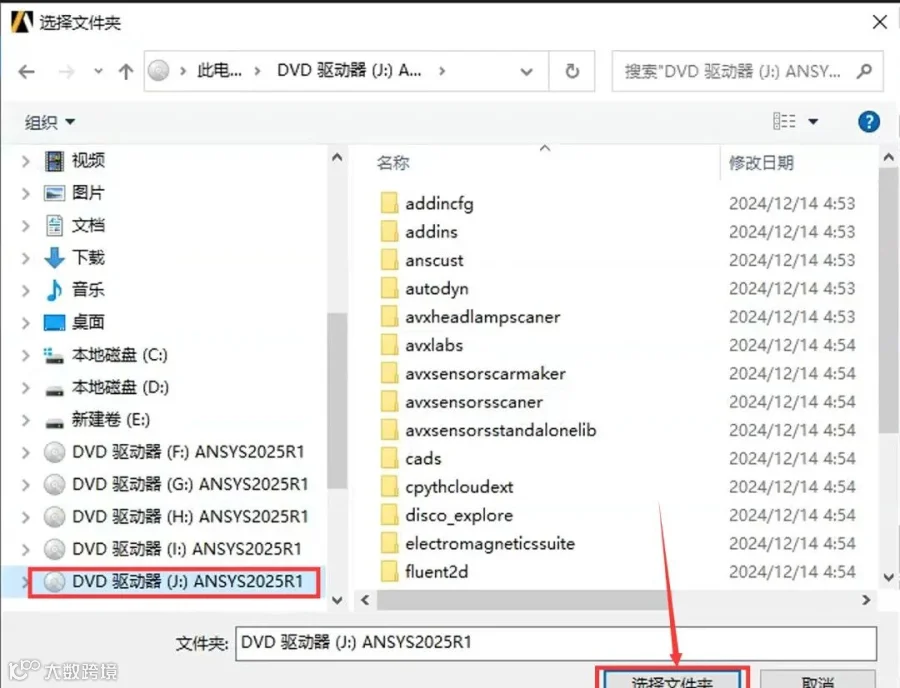Select the anscust folder icon
The image size is (900, 688).
(x=389, y=260)
